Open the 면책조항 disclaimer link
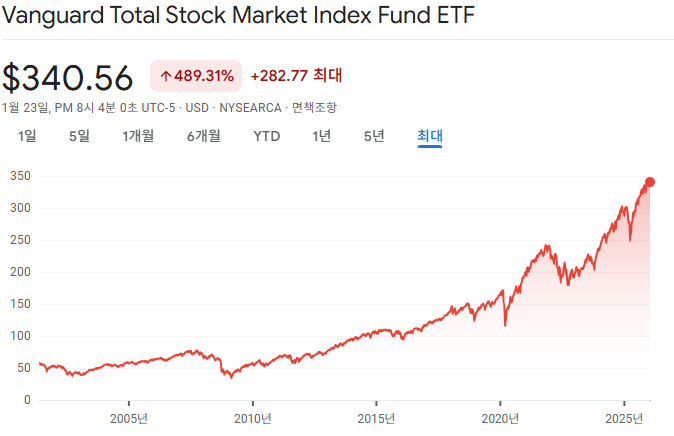 (314, 107)
